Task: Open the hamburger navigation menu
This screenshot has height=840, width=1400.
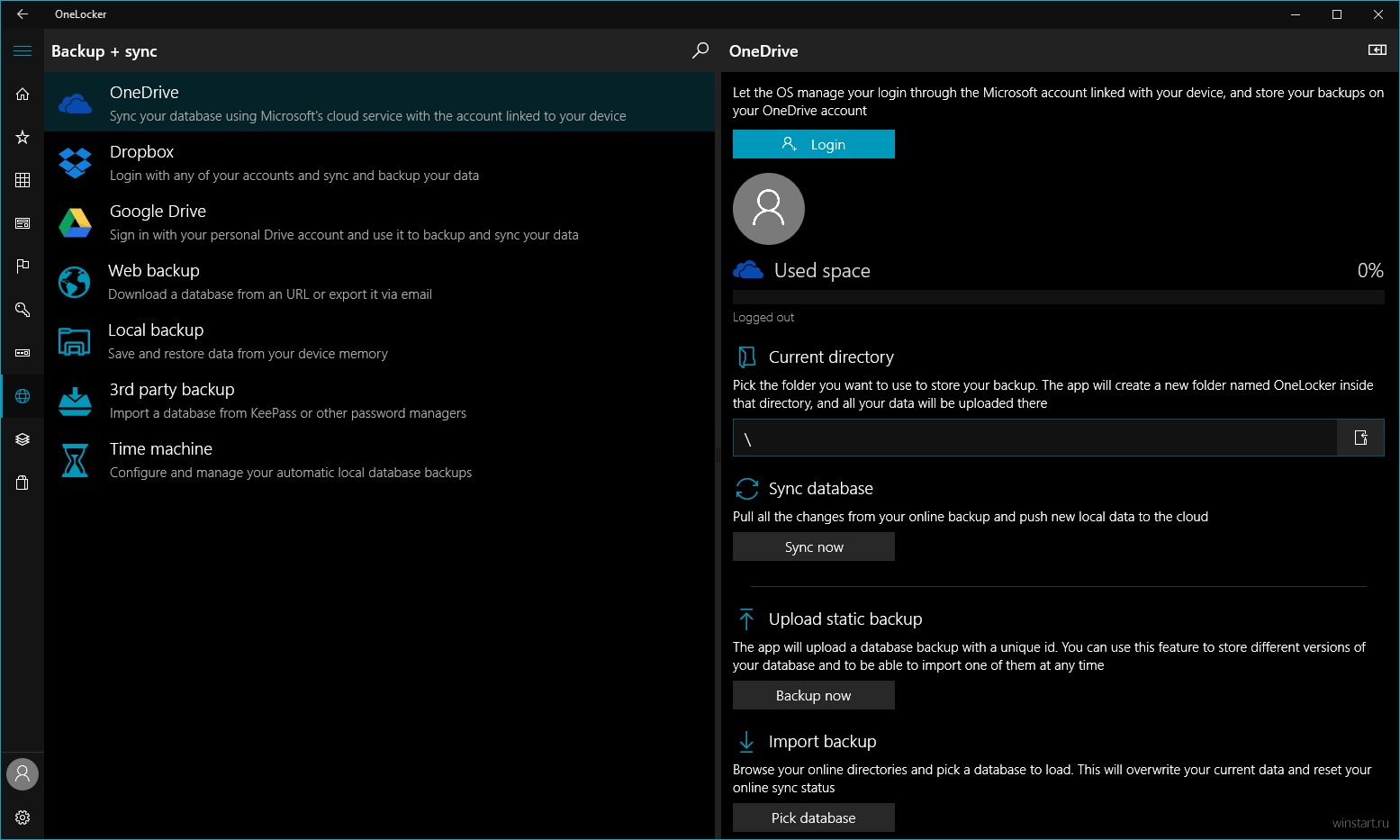Action: [23, 51]
